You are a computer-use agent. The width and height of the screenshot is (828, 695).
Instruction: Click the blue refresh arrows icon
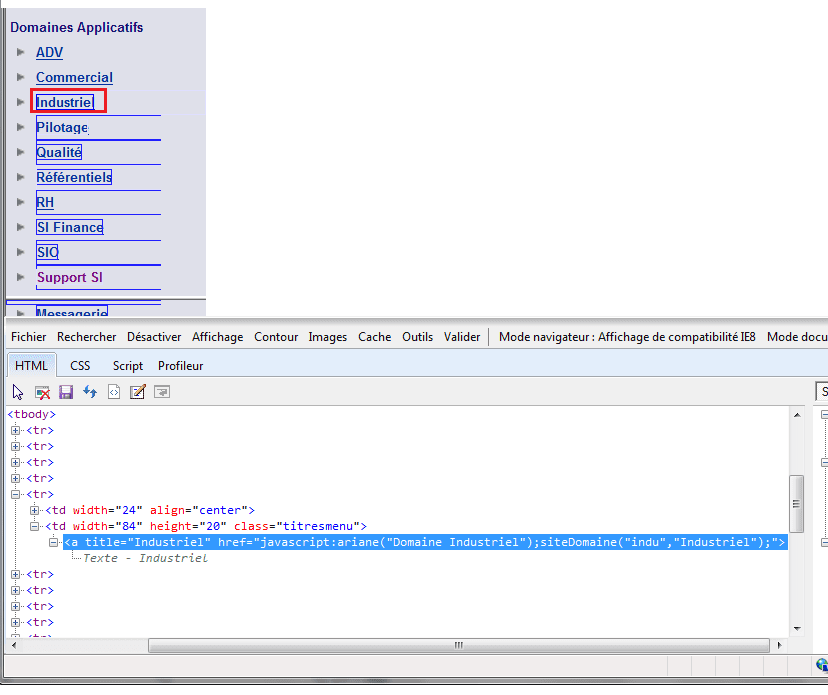pyautogui.click(x=90, y=392)
